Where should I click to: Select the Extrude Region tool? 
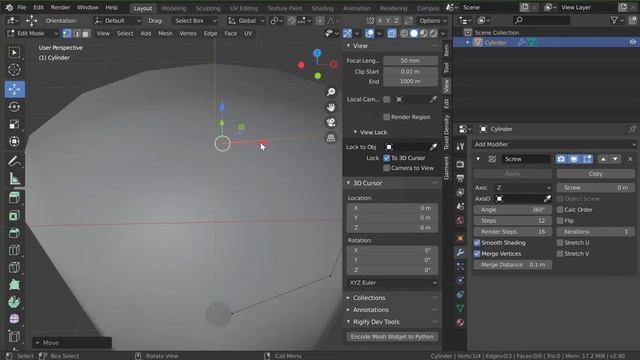(x=14, y=198)
